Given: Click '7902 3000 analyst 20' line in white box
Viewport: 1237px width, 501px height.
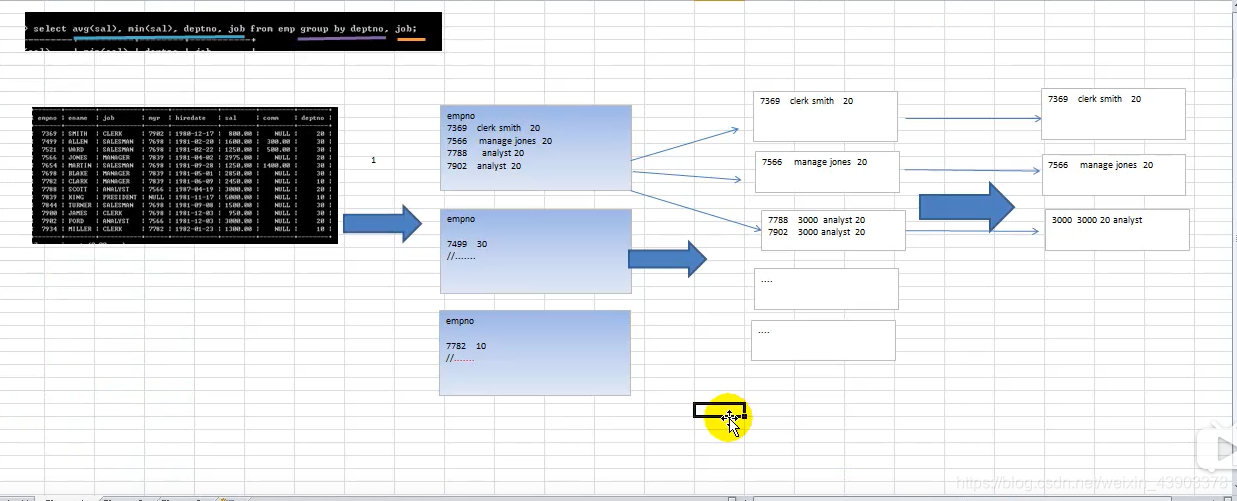Looking at the screenshot, I should 817,232.
